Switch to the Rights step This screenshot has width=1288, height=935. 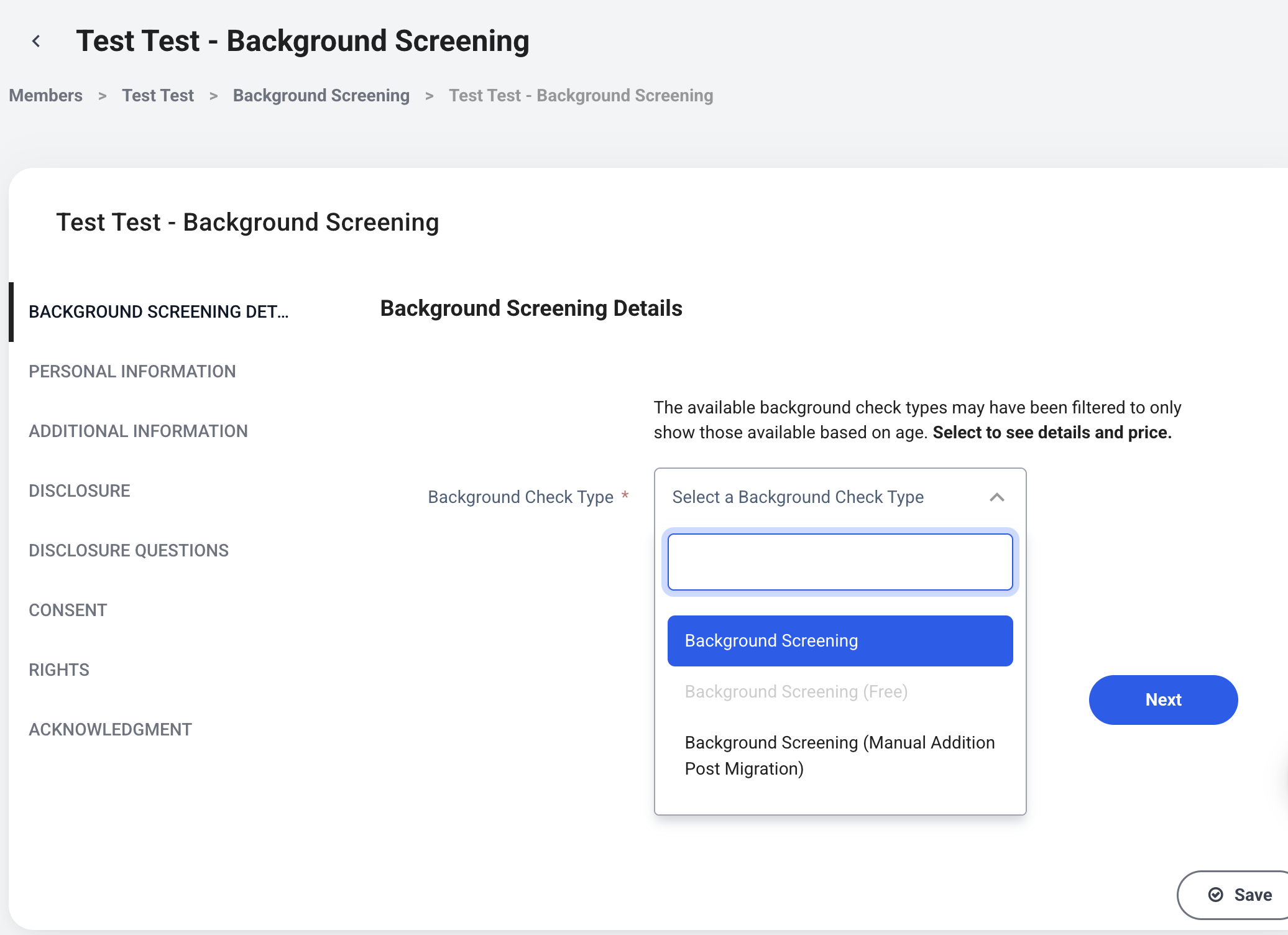pos(59,670)
